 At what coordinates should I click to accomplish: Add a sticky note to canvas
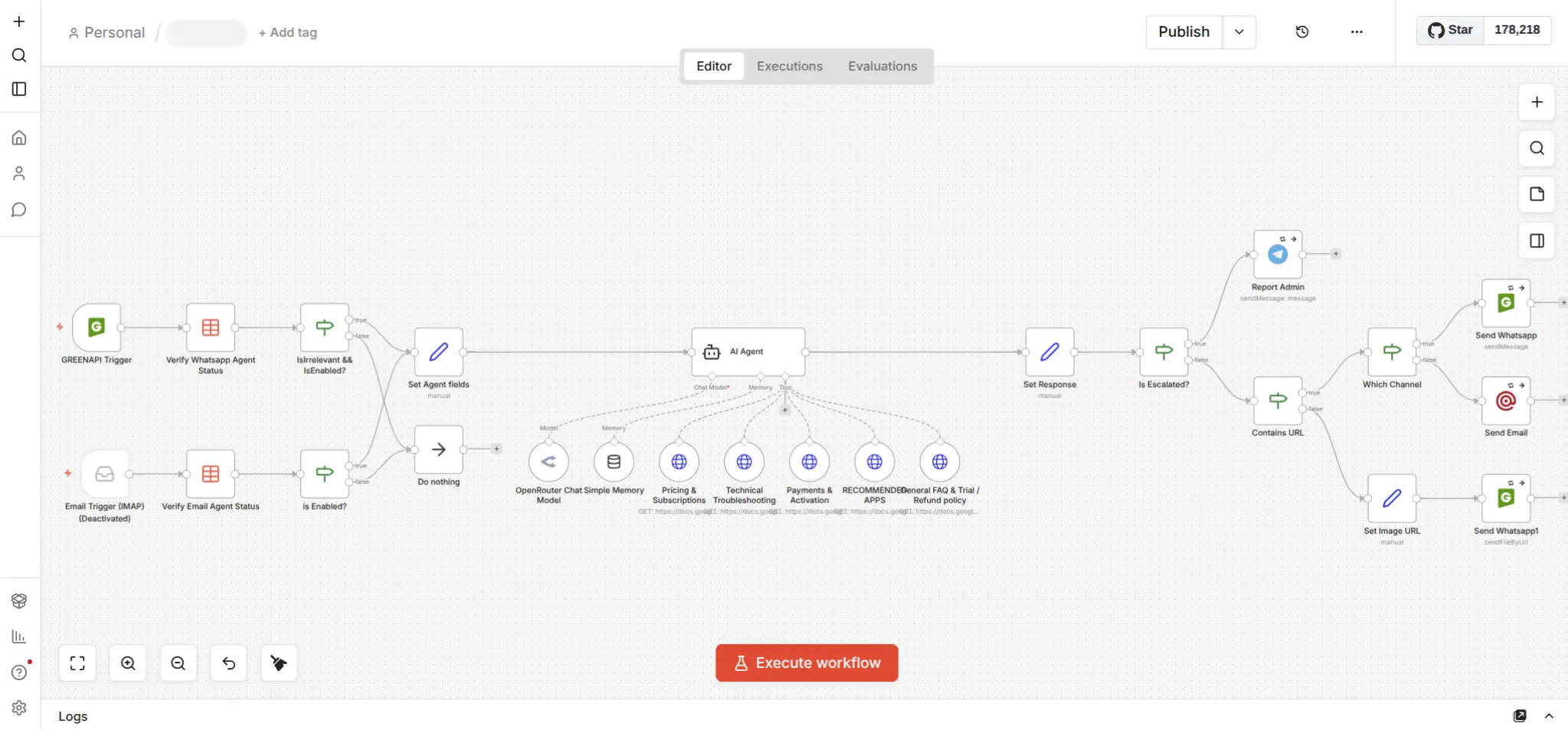[1537, 195]
